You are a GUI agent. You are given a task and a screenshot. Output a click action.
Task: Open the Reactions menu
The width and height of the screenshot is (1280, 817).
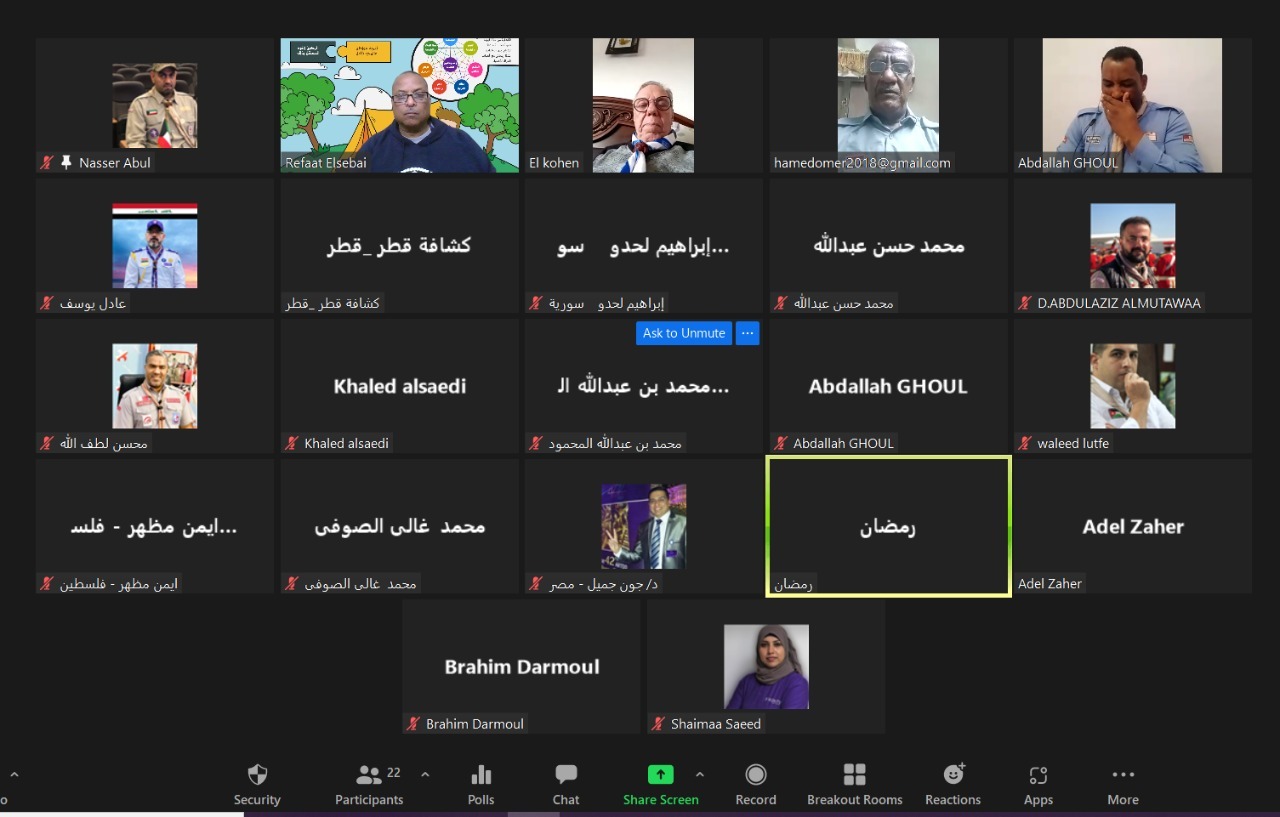click(x=953, y=775)
